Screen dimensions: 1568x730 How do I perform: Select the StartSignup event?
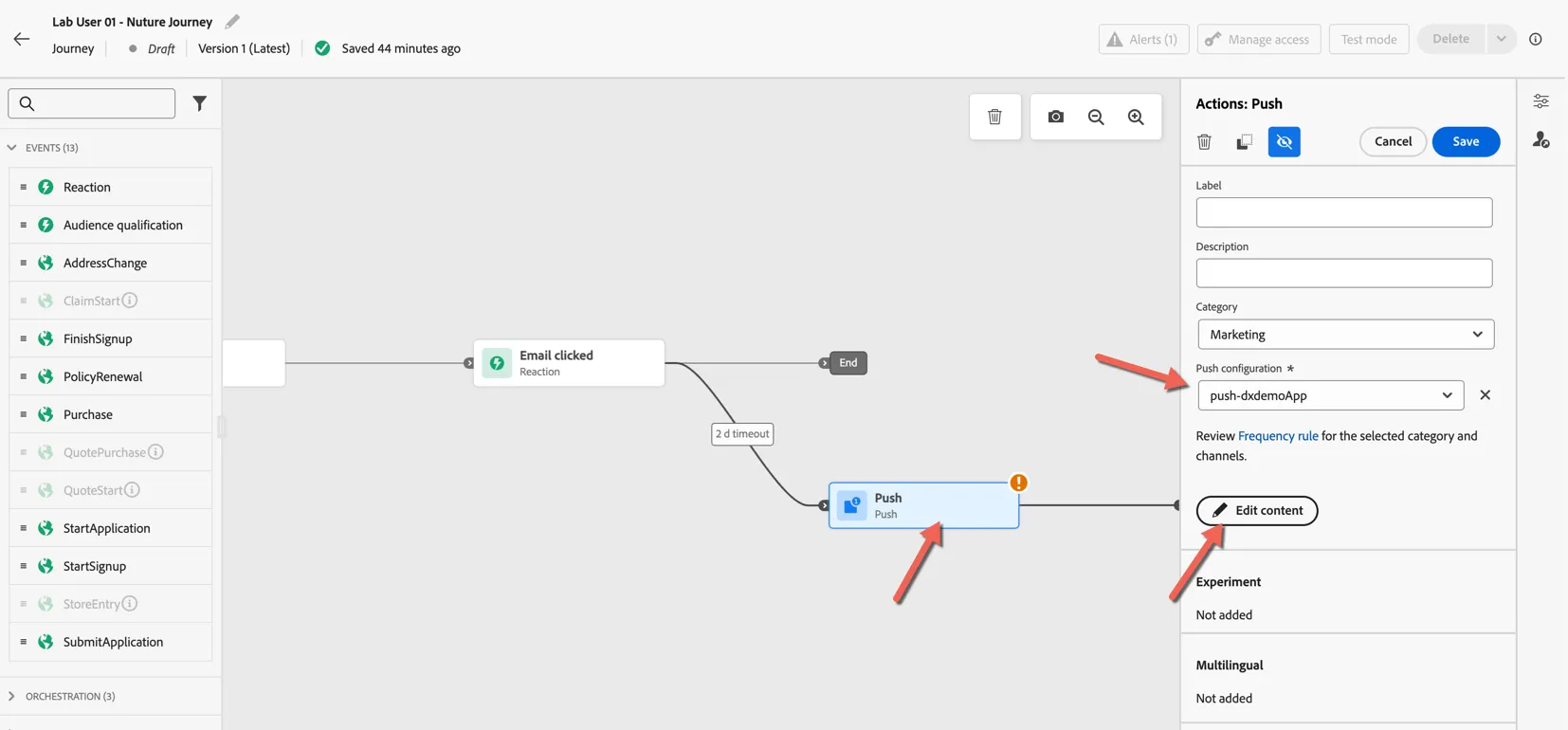pyautogui.click(x=111, y=566)
